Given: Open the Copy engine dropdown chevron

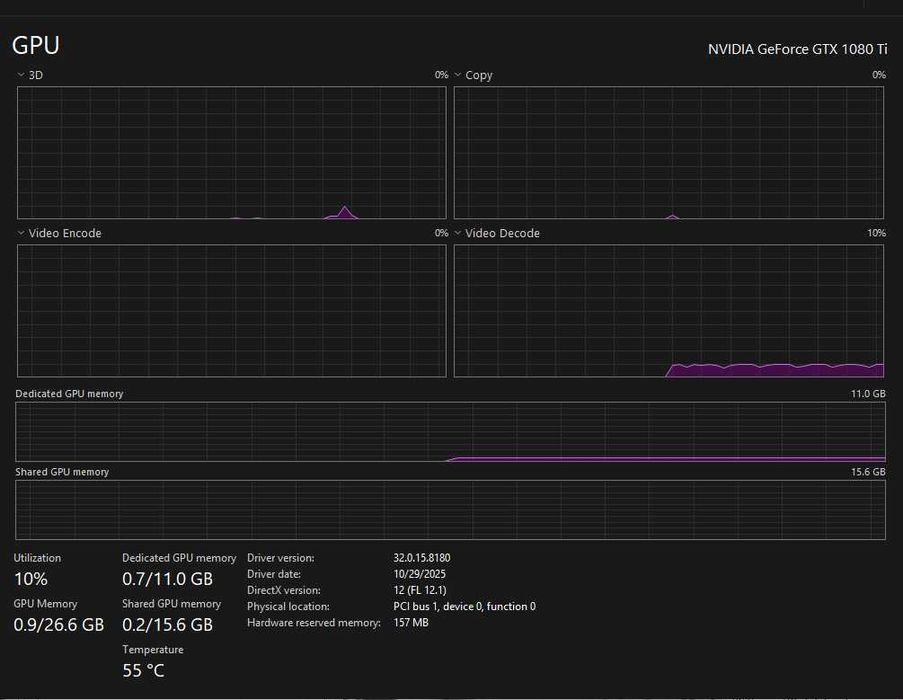Looking at the screenshot, I should pos(458,75).
